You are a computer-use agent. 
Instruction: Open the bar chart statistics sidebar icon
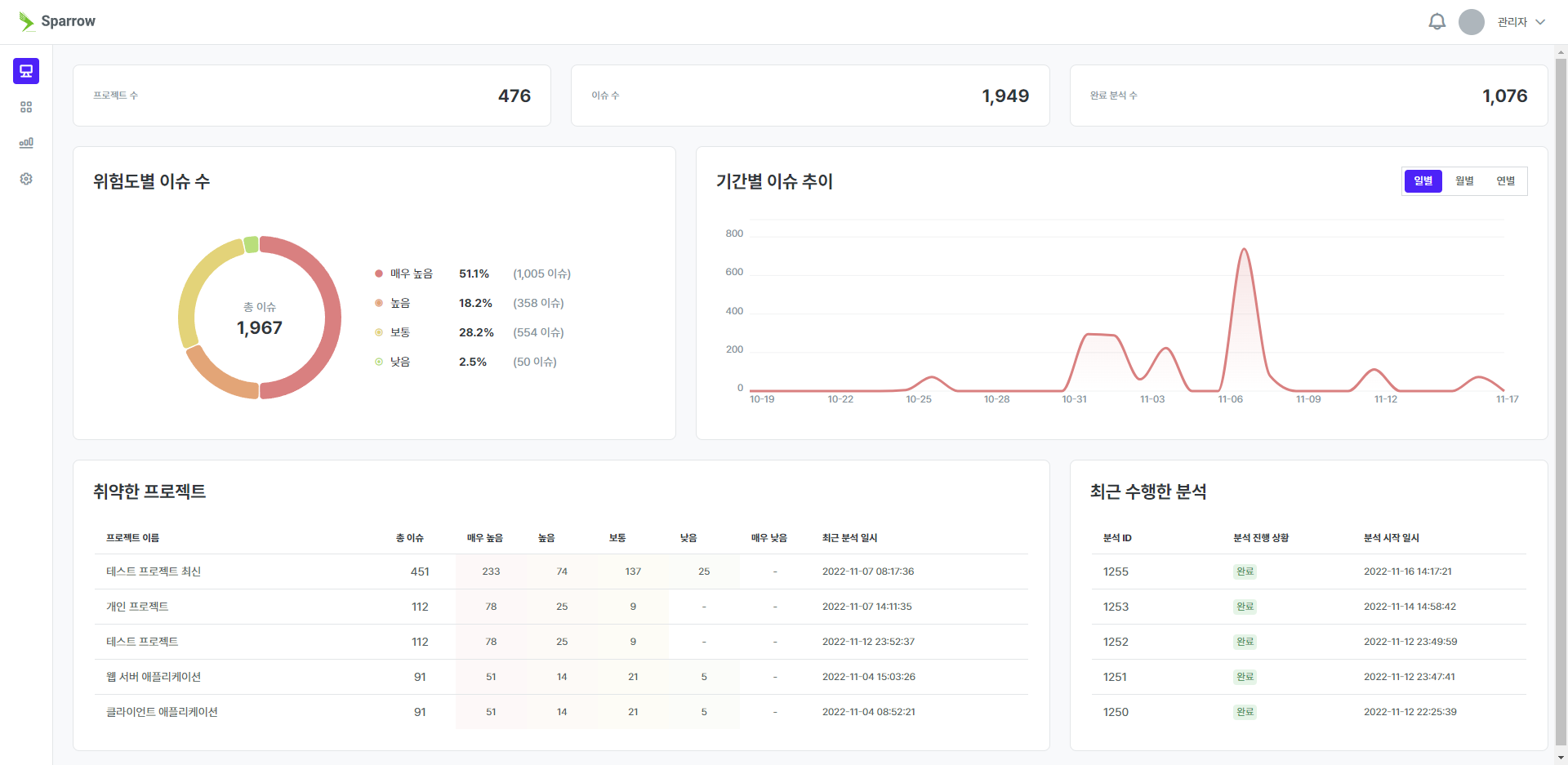(x=26, y=143)
